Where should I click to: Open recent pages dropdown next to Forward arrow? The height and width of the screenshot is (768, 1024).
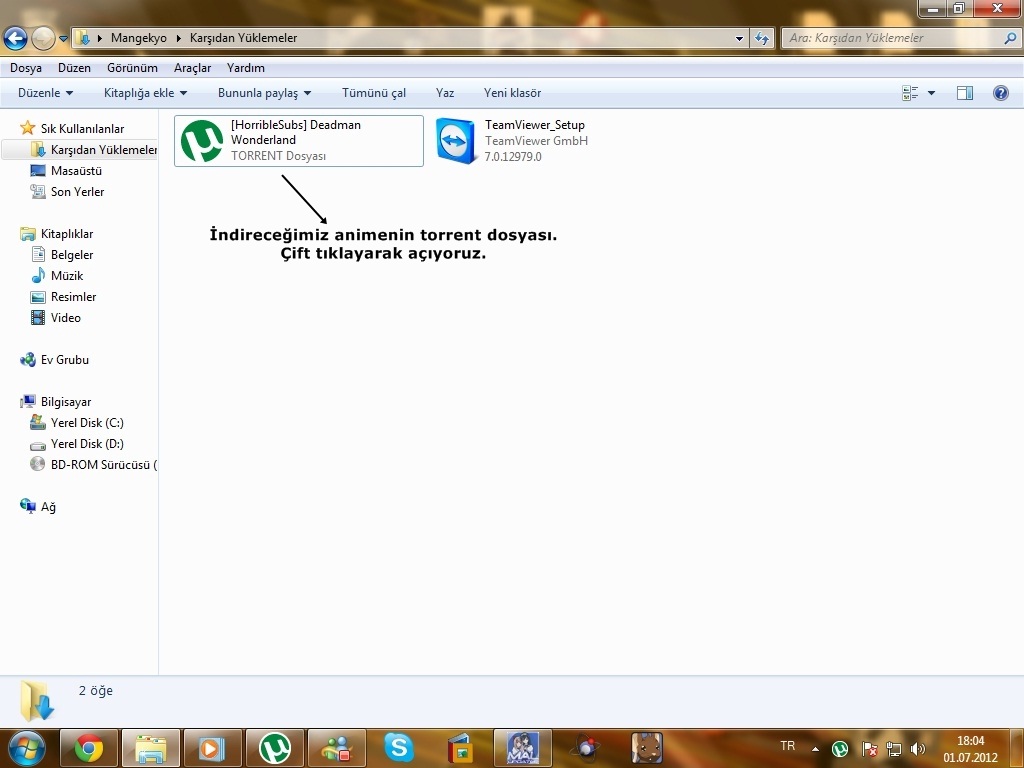pyautogui.click(x=63, y=39)
